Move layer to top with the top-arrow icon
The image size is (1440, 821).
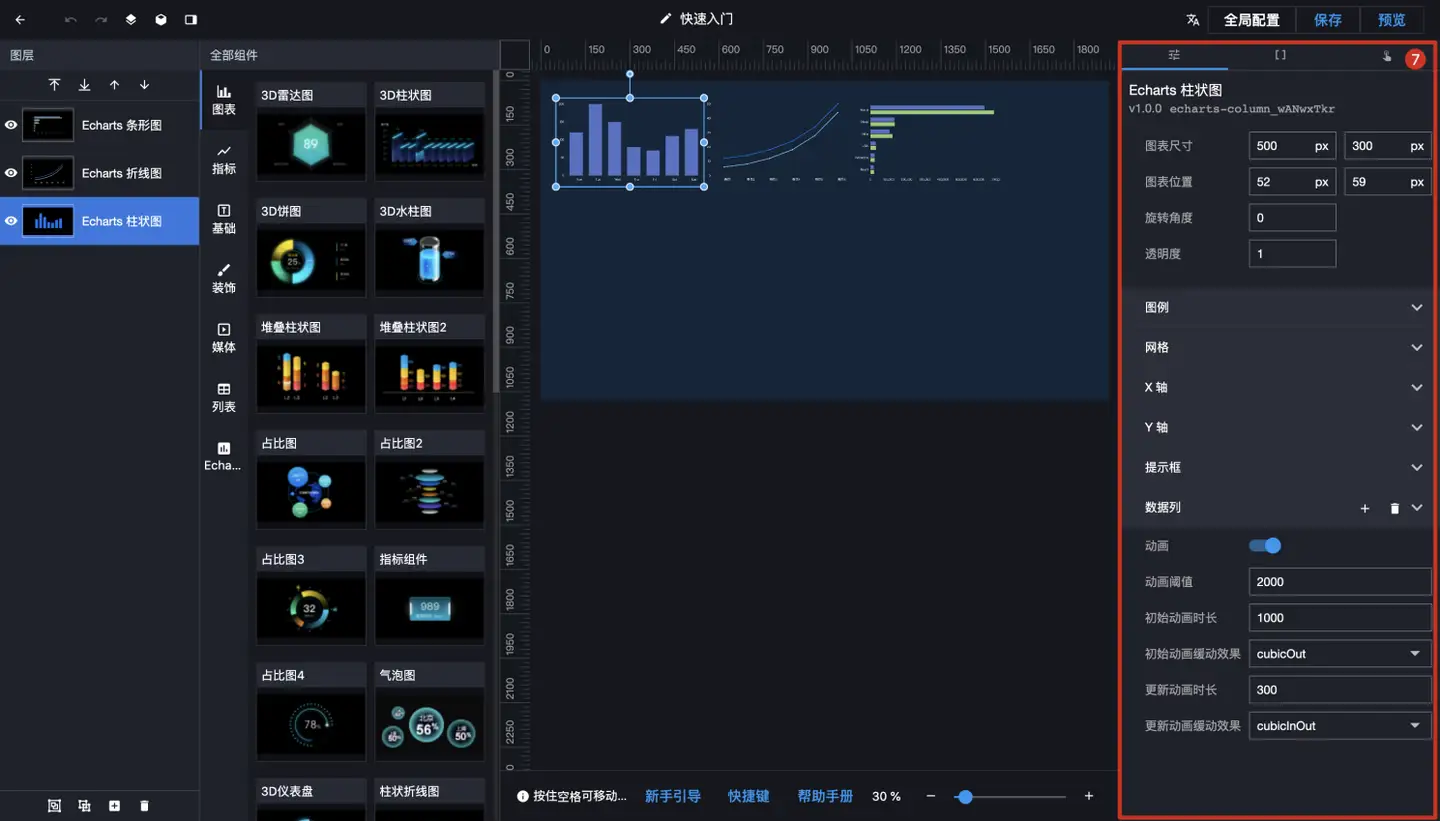coord(54,85)
